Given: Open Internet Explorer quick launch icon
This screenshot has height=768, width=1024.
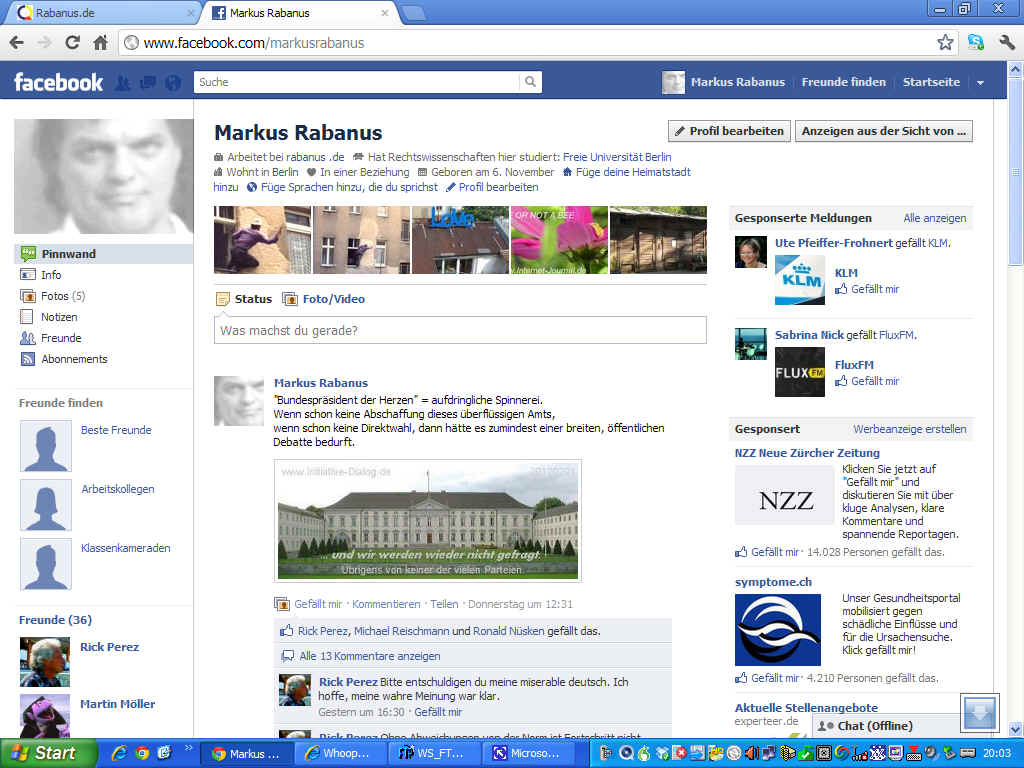Looking at the screenshot, I should (120, 753).
